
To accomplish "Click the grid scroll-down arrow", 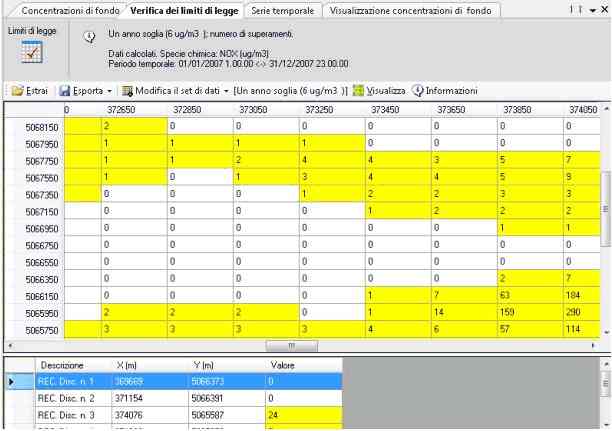I will 606,333.
